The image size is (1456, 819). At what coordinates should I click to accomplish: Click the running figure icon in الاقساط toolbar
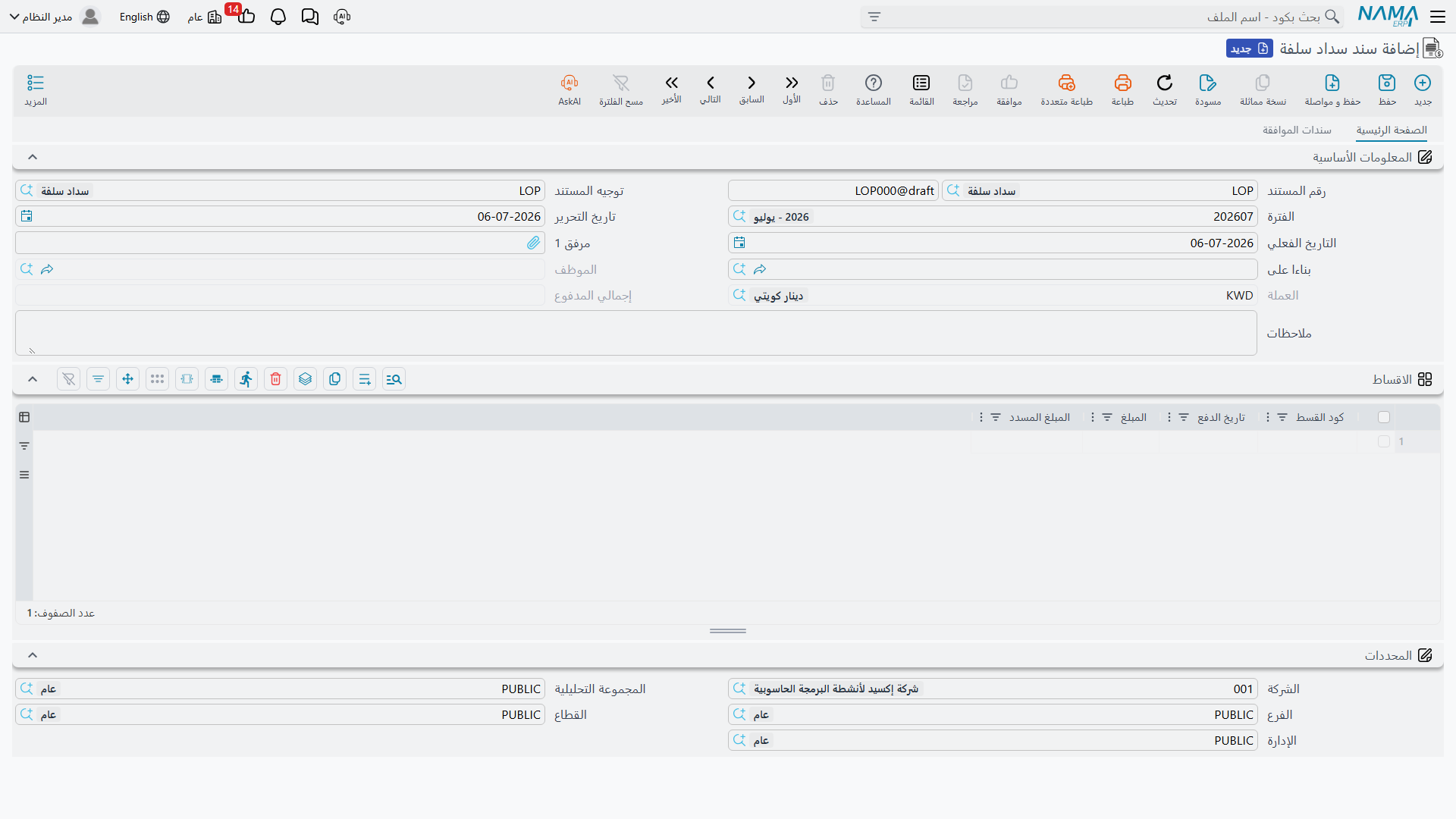[246, 379]
